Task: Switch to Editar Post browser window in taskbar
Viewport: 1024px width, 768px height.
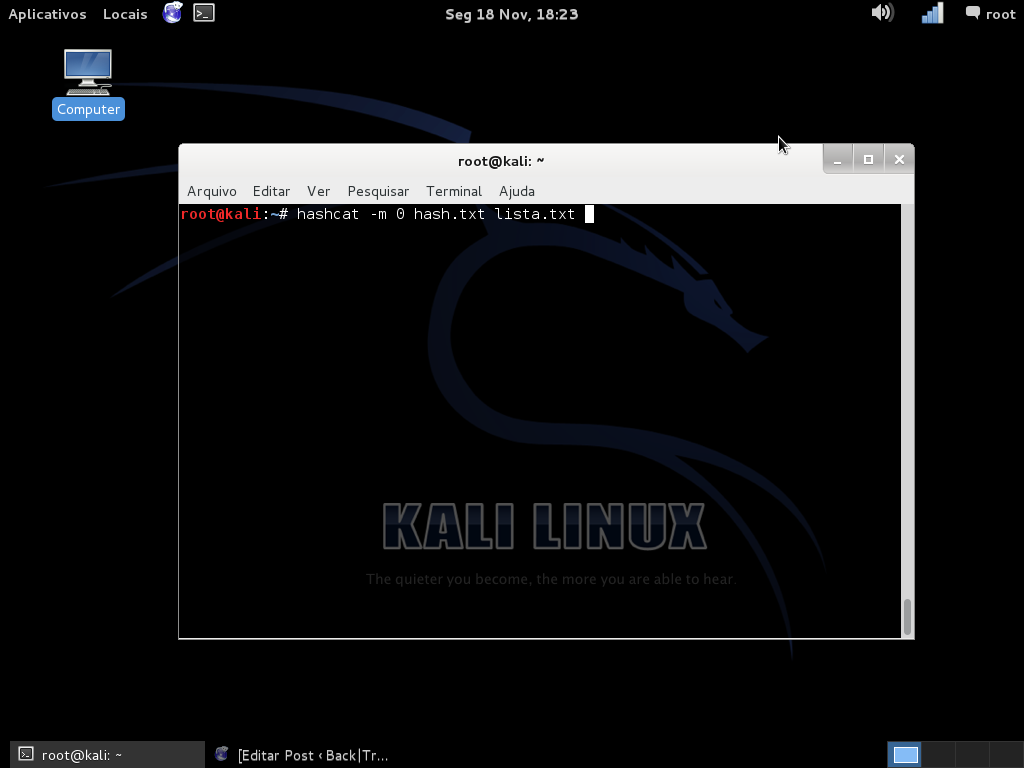Action: click(302, 755)
